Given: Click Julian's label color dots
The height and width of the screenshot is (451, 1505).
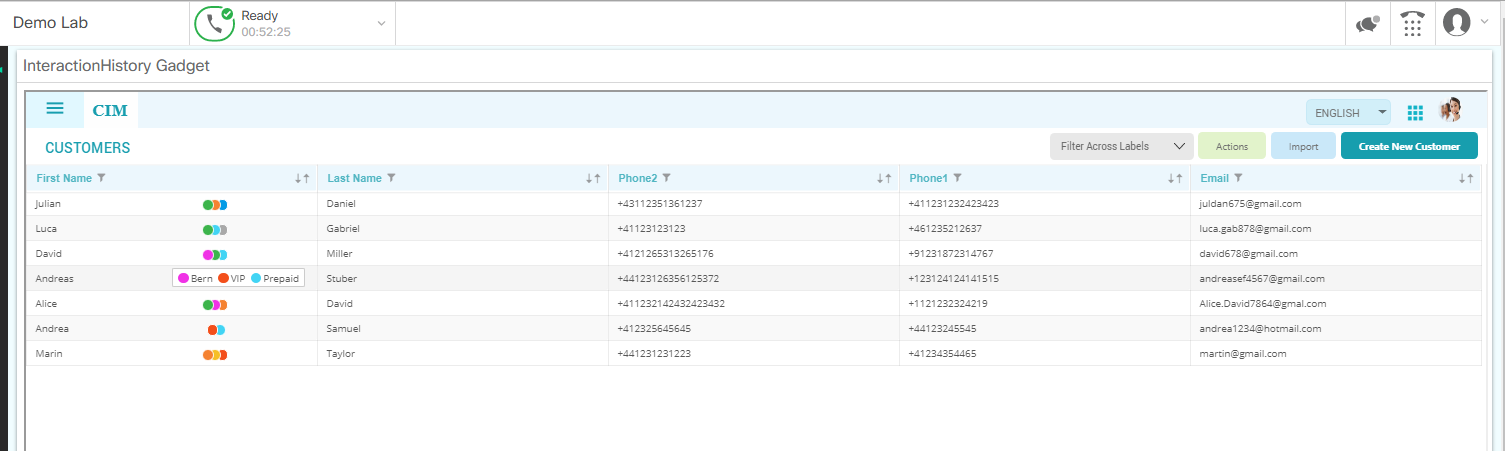Looking at the screenshot, I should pyautogui.click(x=215, y=204).
